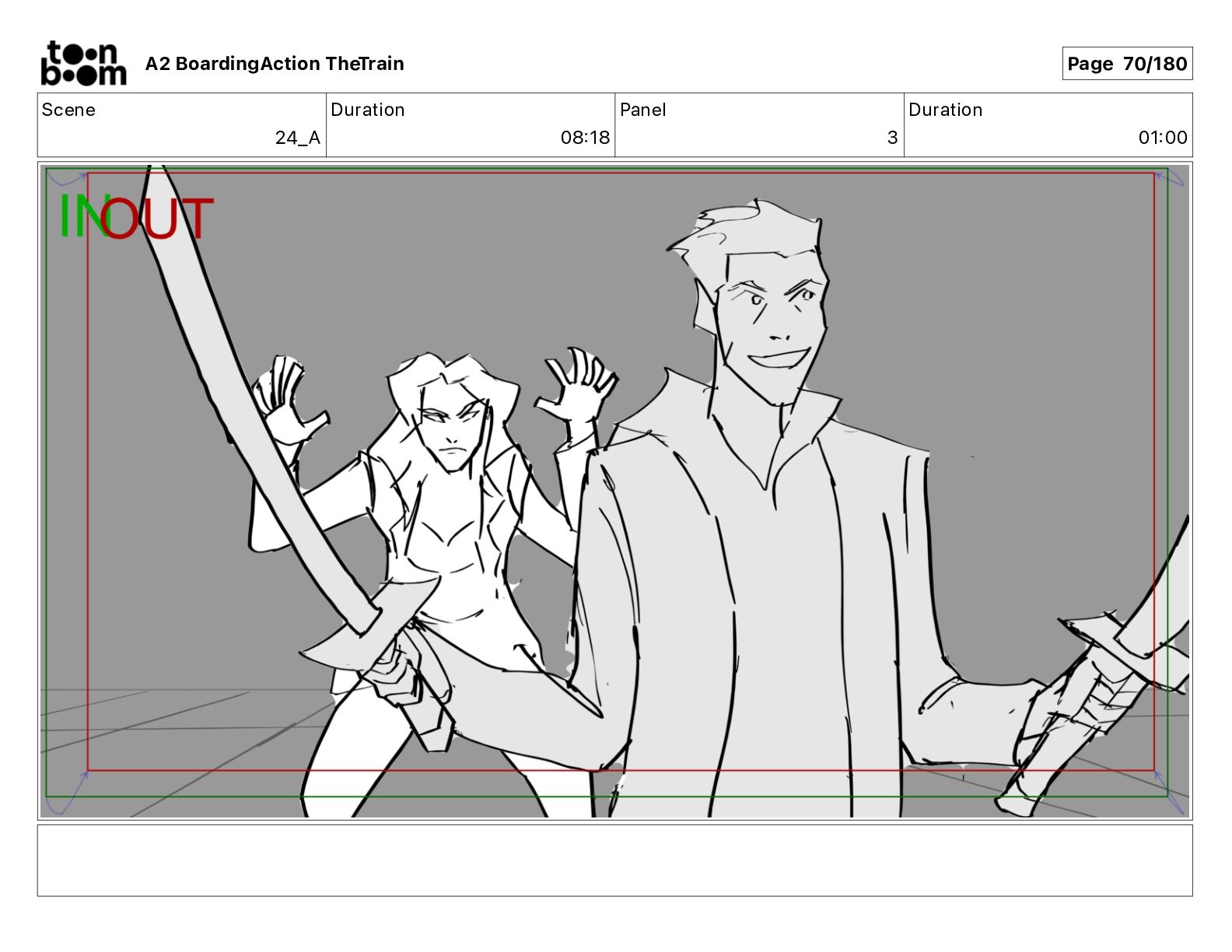
Task: Click the 'Page 70/180' box
Action: click(x=1127, y=64)
